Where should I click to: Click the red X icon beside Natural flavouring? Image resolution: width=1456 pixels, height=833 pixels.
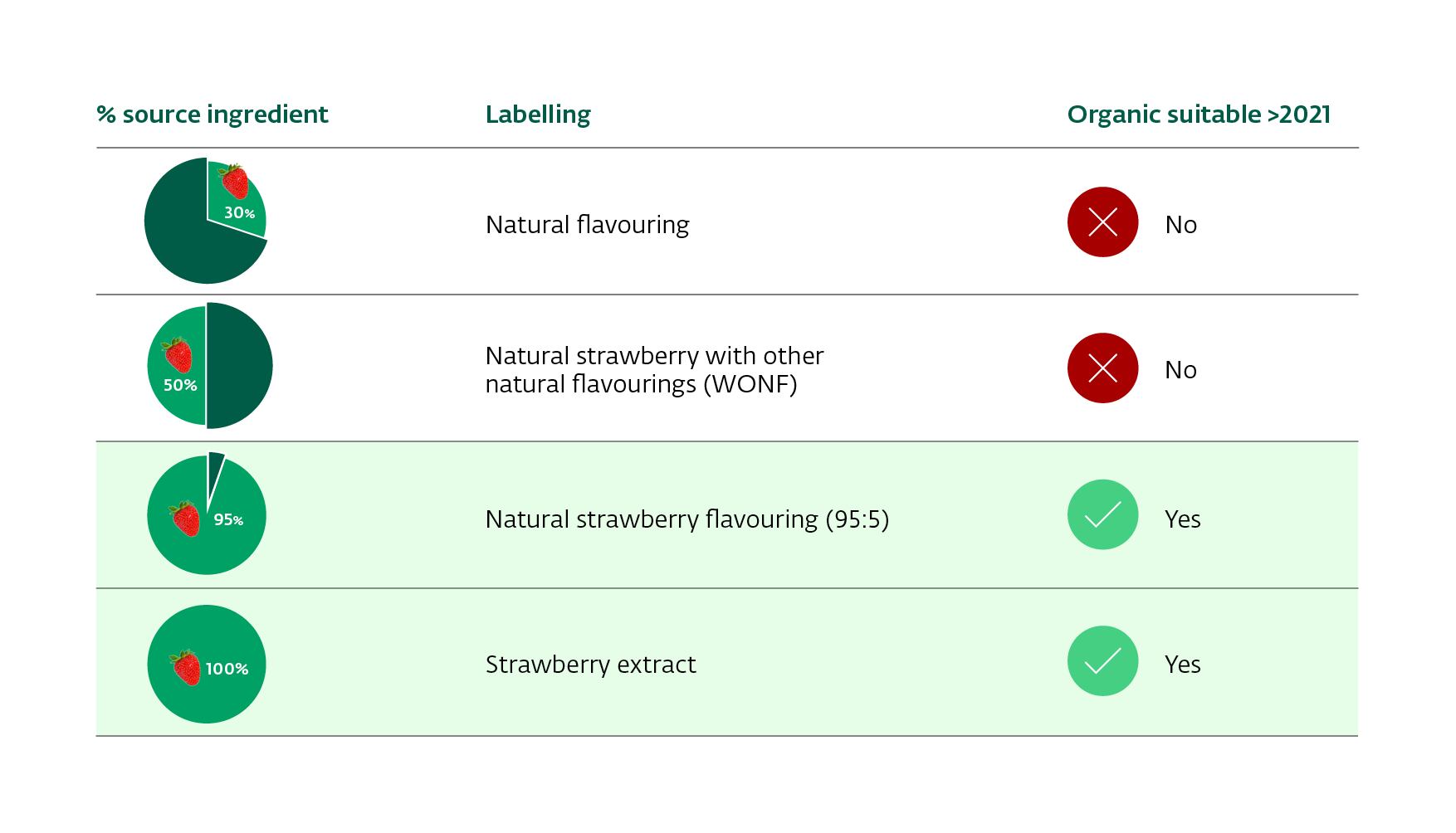[x=1102, y=222]
